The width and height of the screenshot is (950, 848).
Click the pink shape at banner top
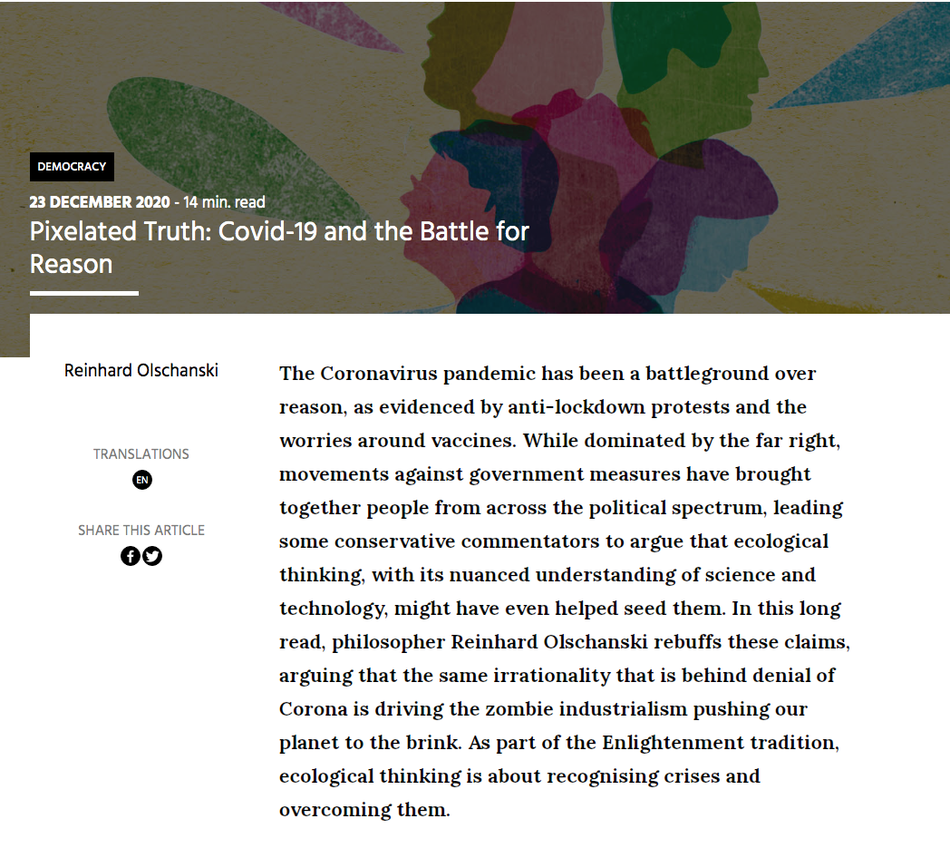click(333, 24)
